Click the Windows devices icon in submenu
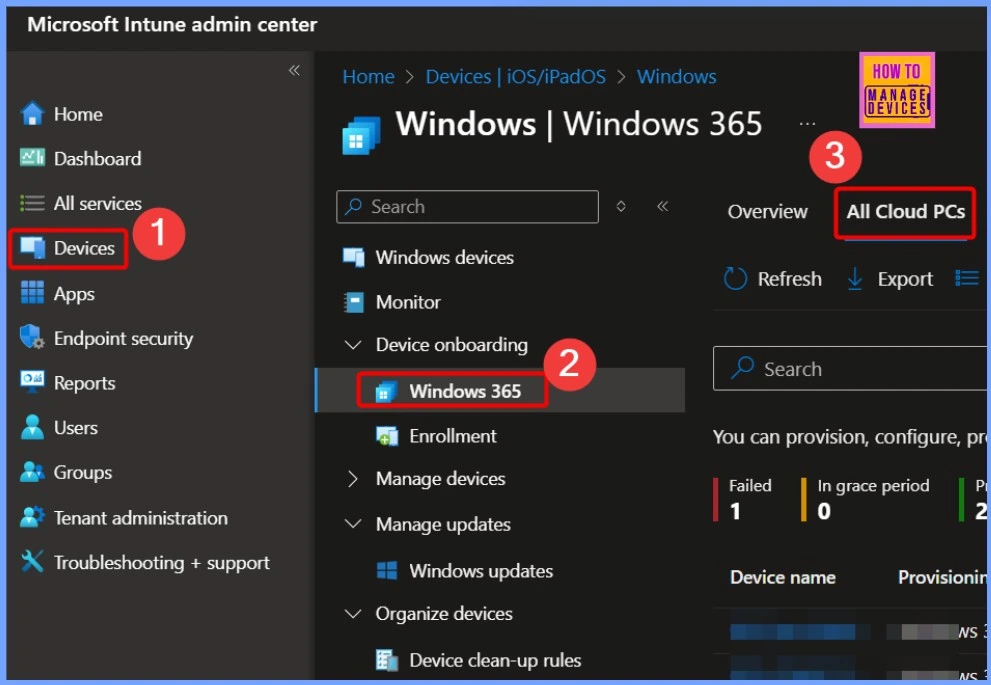991x685 pixels. (353, 257)
